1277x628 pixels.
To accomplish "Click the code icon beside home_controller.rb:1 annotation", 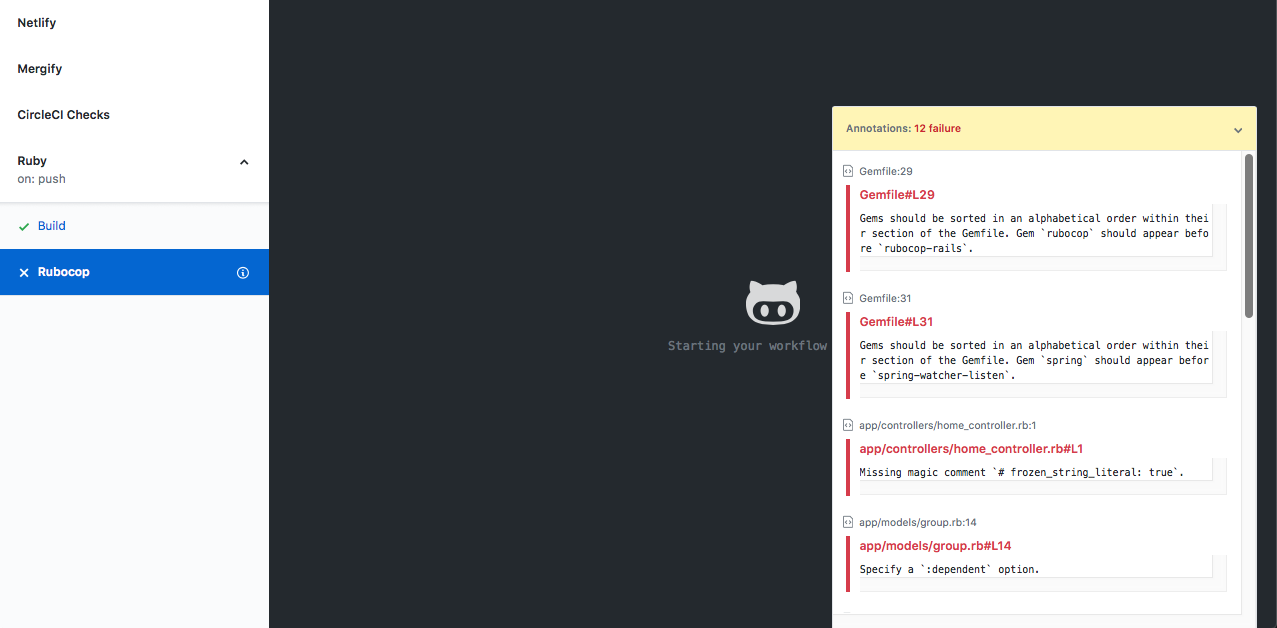I will [x=848, y=425].
